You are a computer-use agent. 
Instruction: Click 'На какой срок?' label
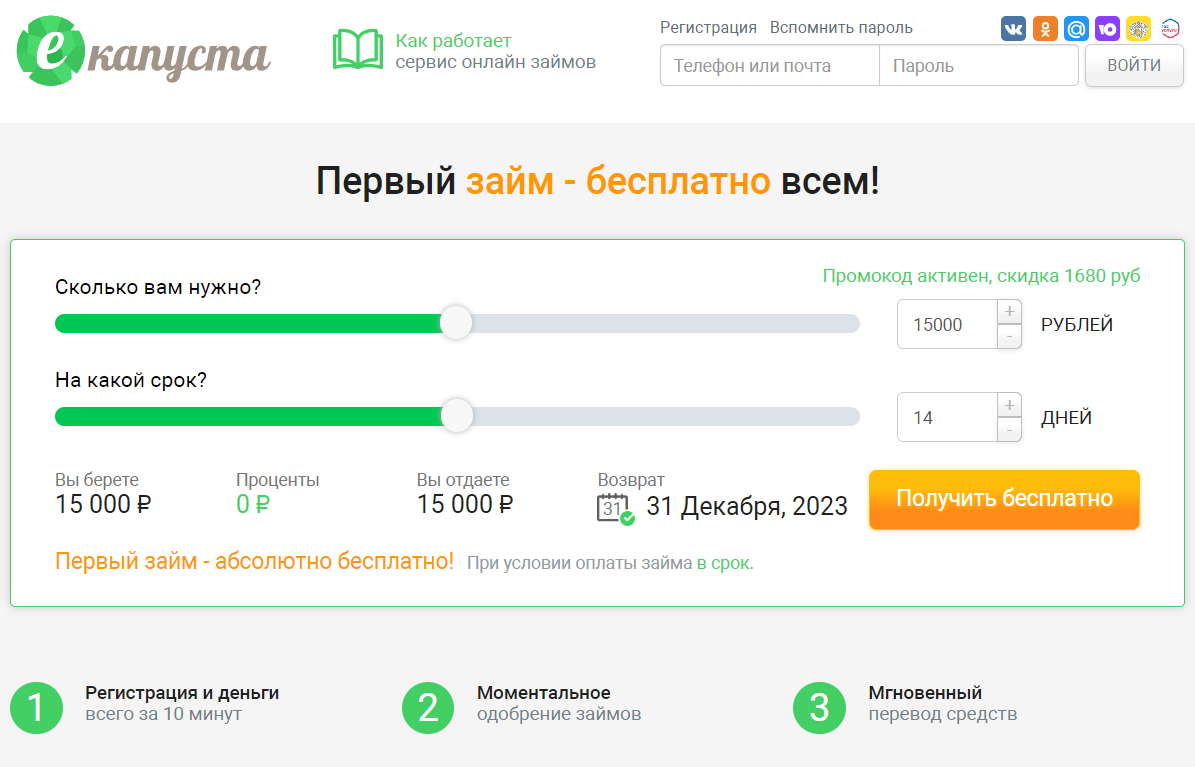(131, 380)
